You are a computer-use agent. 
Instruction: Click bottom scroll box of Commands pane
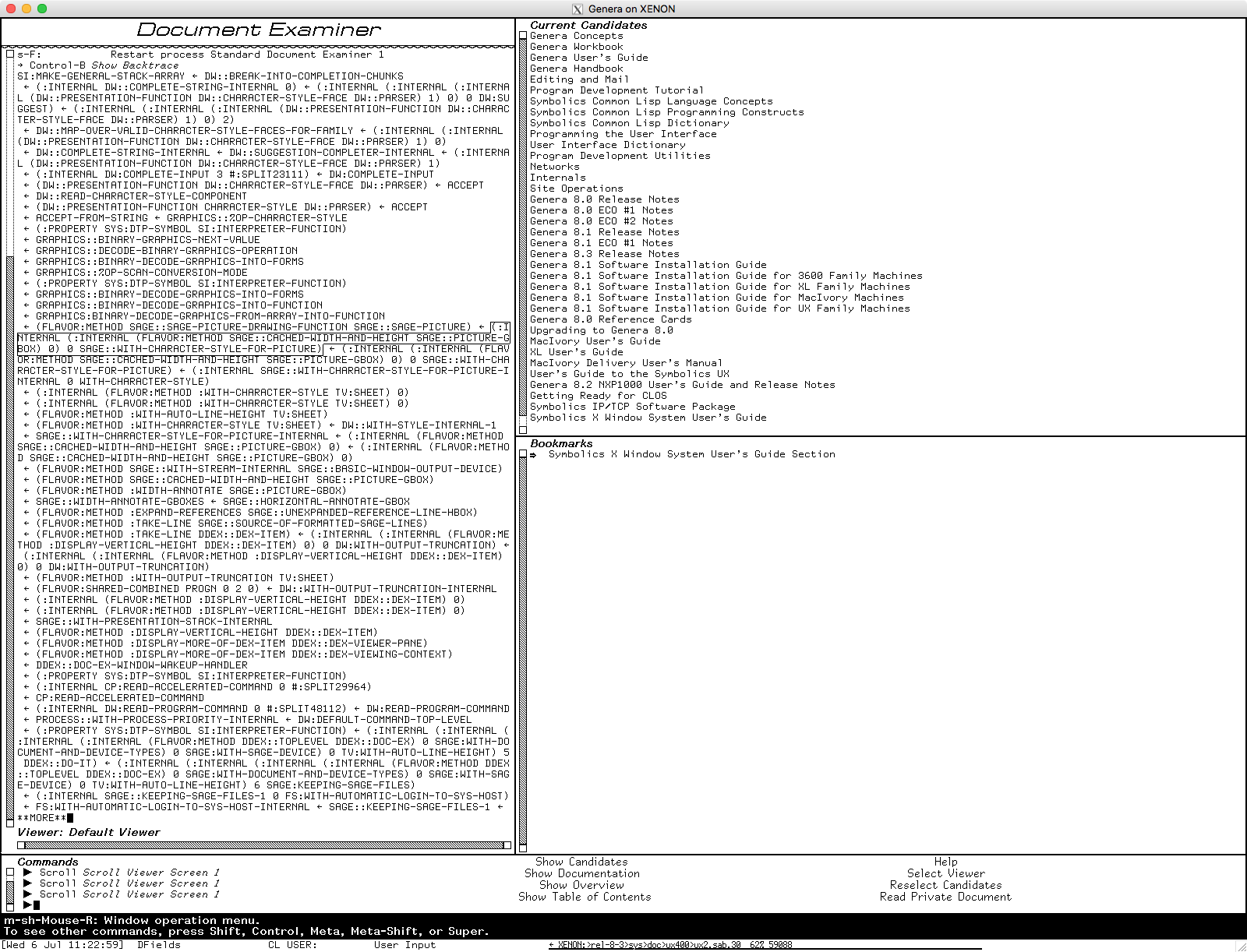coord(9,907)
